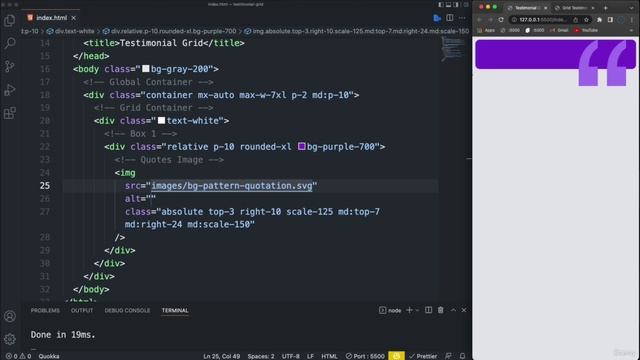Bookmark this page with the star icon
Viewport: 640px width, 360px height.
click(587, 20)
